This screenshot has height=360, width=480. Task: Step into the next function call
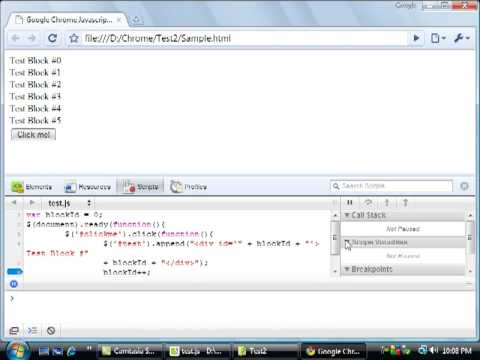(387, 202)
